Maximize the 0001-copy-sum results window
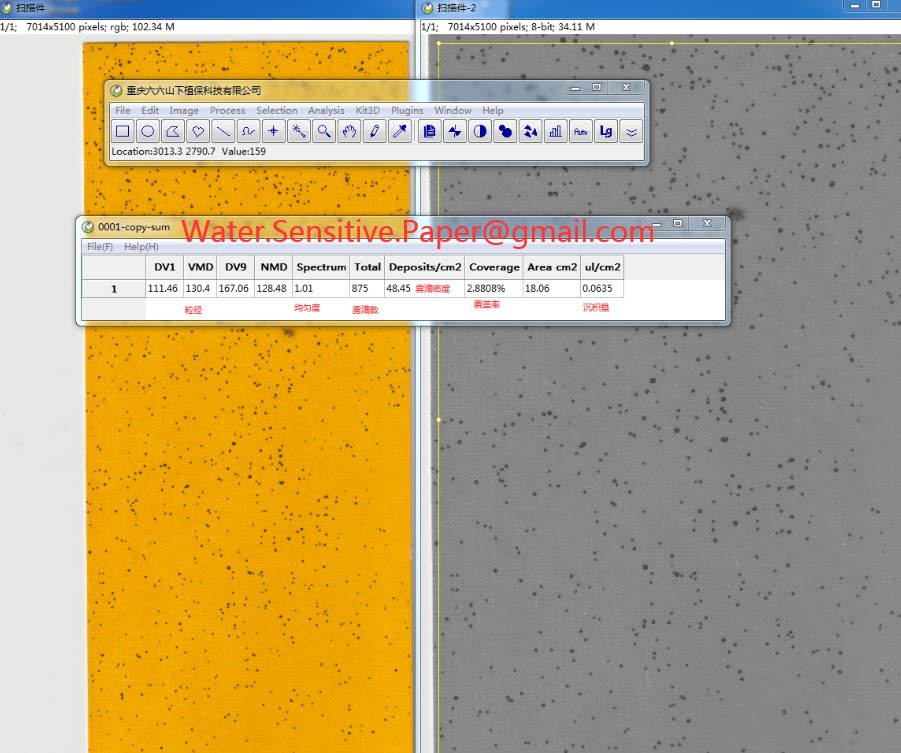 click(678, 223)
